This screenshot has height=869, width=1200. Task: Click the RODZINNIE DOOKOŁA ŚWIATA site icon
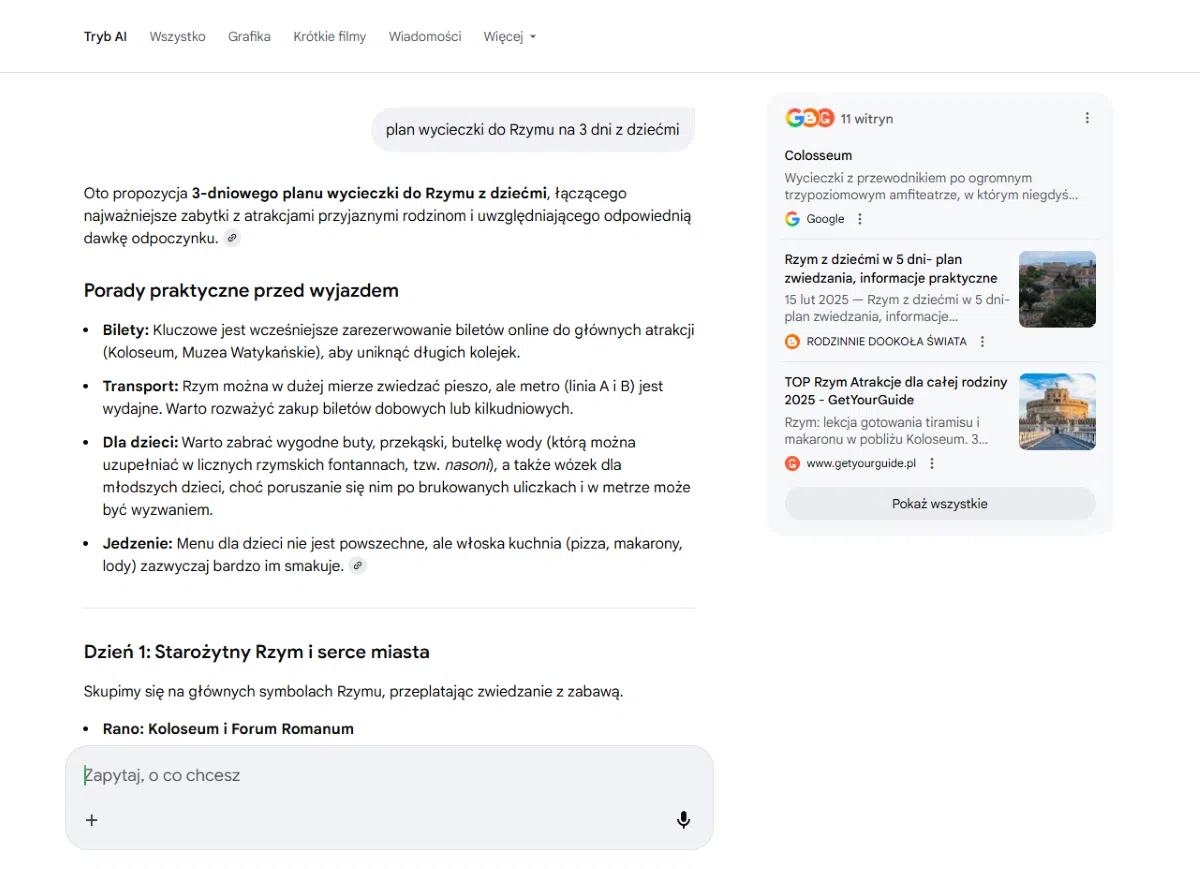pyautogui.click(x=792, y=341)
